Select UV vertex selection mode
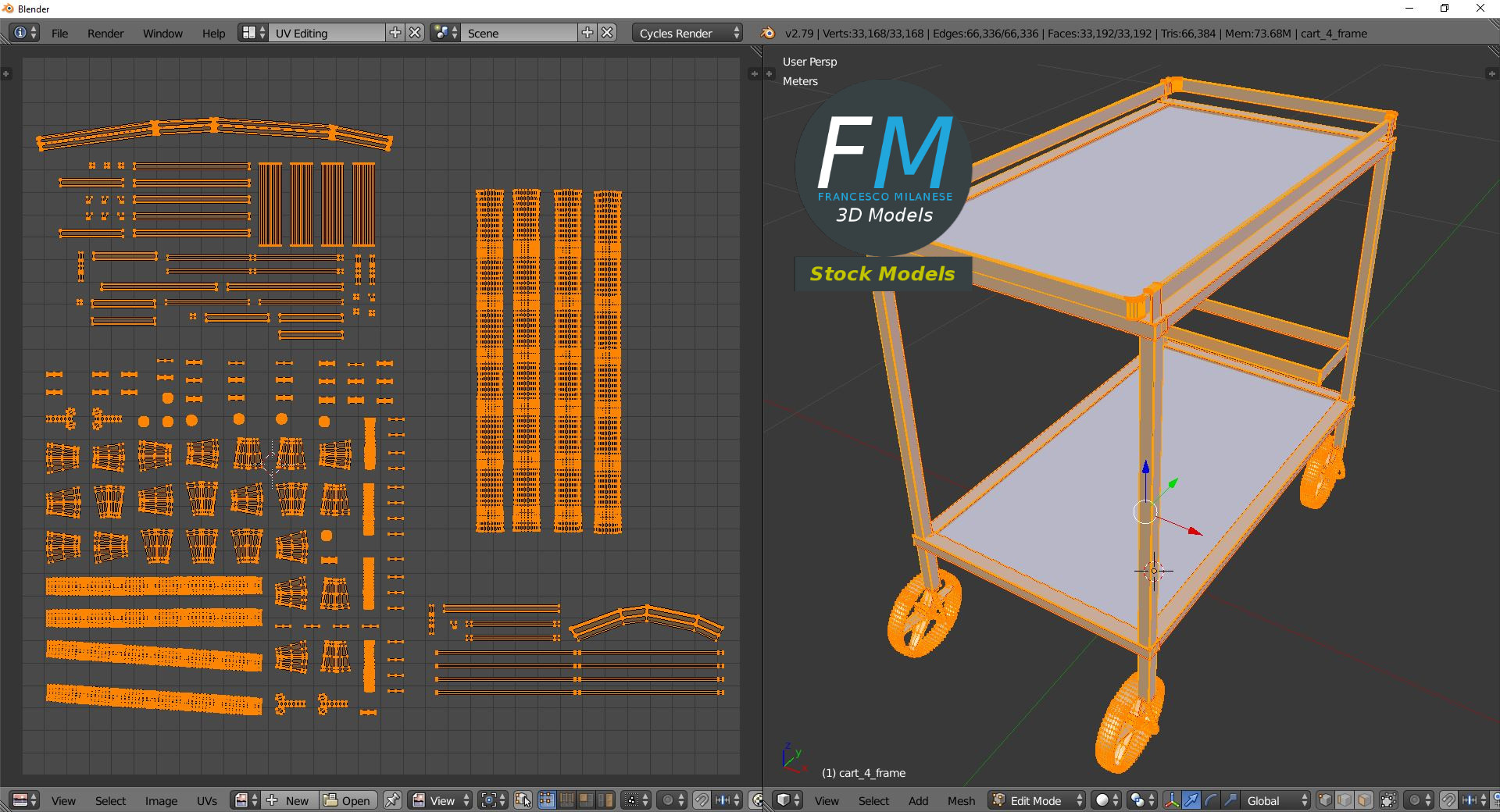The height and width of the screenshot is (812, 1500). pyautogui.click(x=546, y=800)
